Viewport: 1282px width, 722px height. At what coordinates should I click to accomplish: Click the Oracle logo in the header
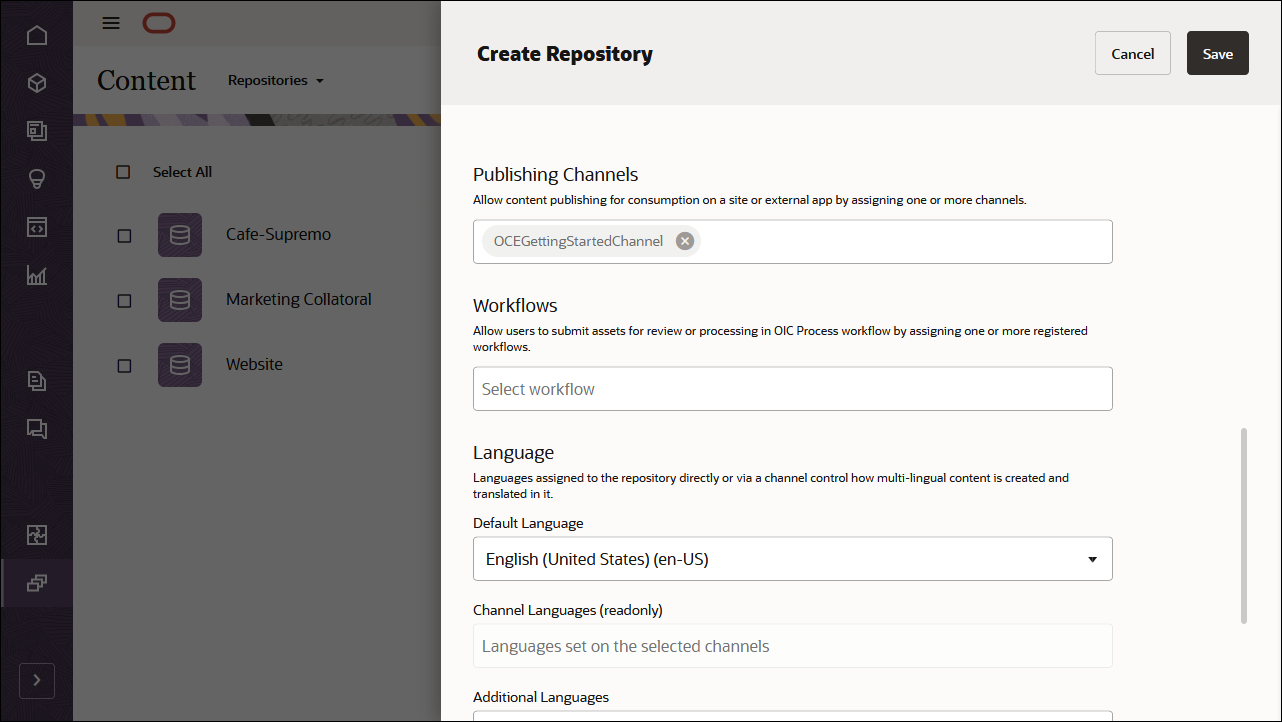coord(159,22)
